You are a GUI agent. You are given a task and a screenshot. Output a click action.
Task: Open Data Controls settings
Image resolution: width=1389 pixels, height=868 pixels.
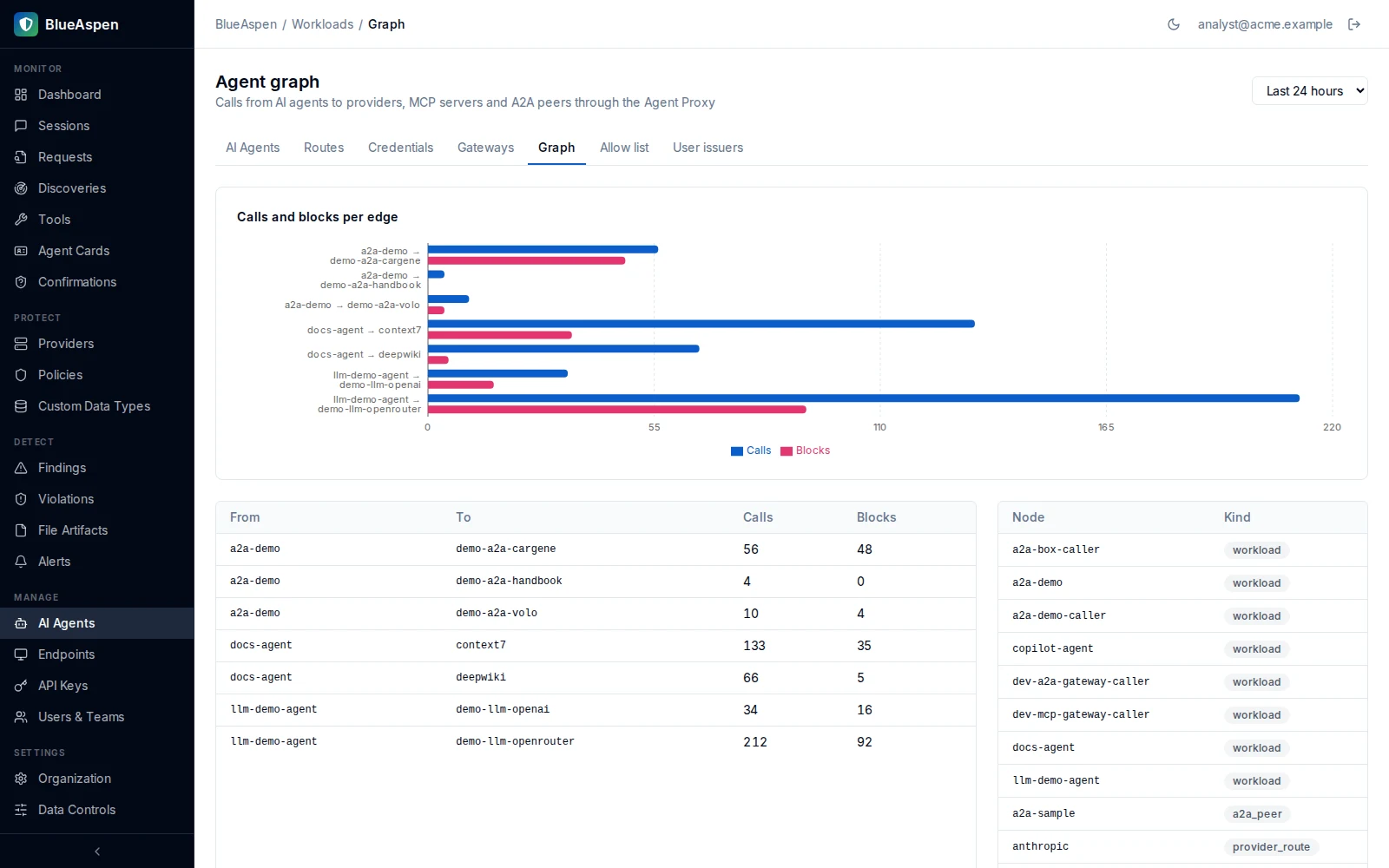pyautogui.click(x=97, y=810)
